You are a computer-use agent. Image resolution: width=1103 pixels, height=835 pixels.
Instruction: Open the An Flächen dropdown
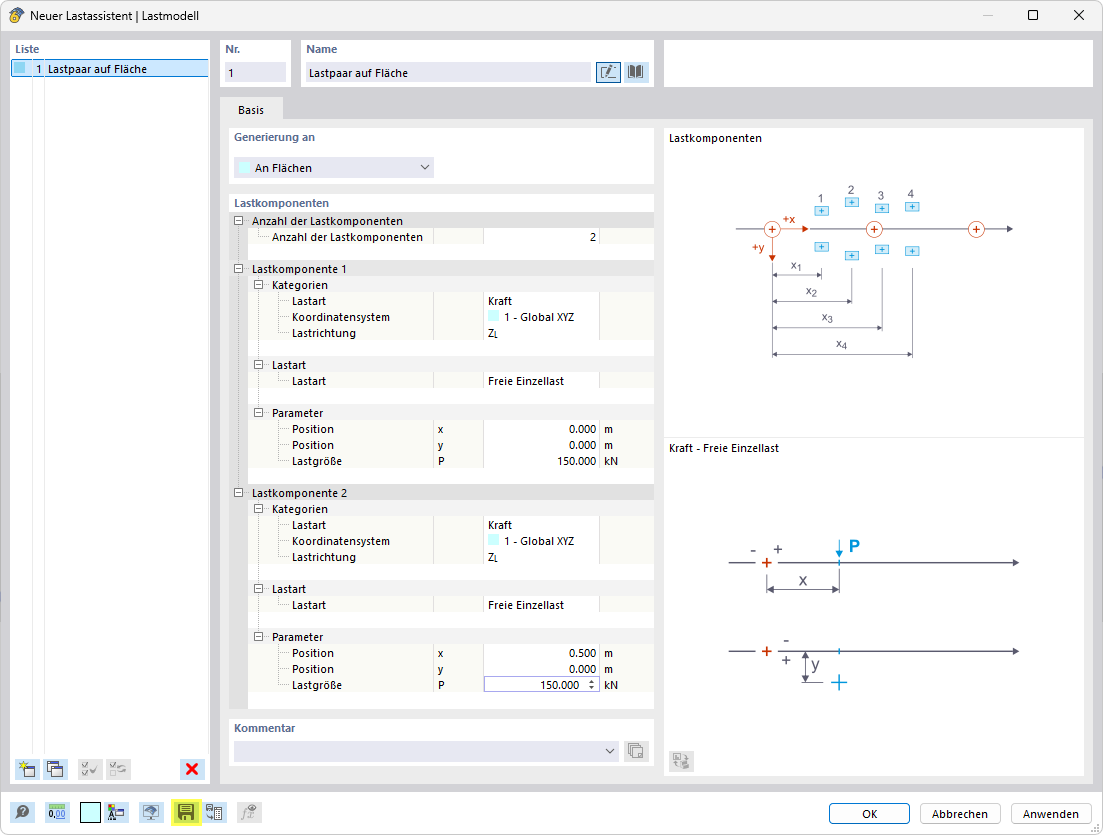pyautogui.click(x=334, y=167)
